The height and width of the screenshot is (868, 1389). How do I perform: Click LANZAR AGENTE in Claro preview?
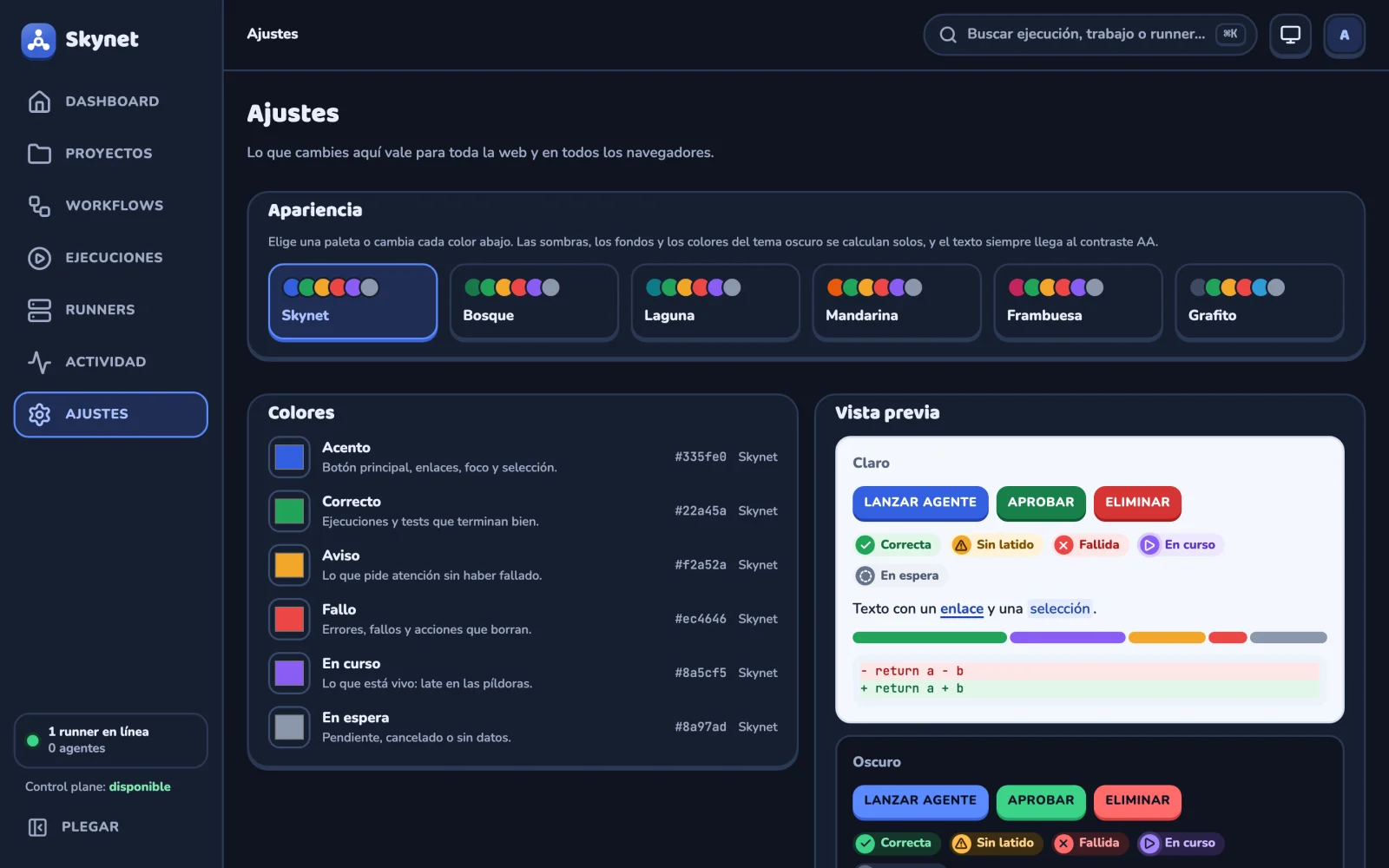pyautogui.click(x=920, y=503)
